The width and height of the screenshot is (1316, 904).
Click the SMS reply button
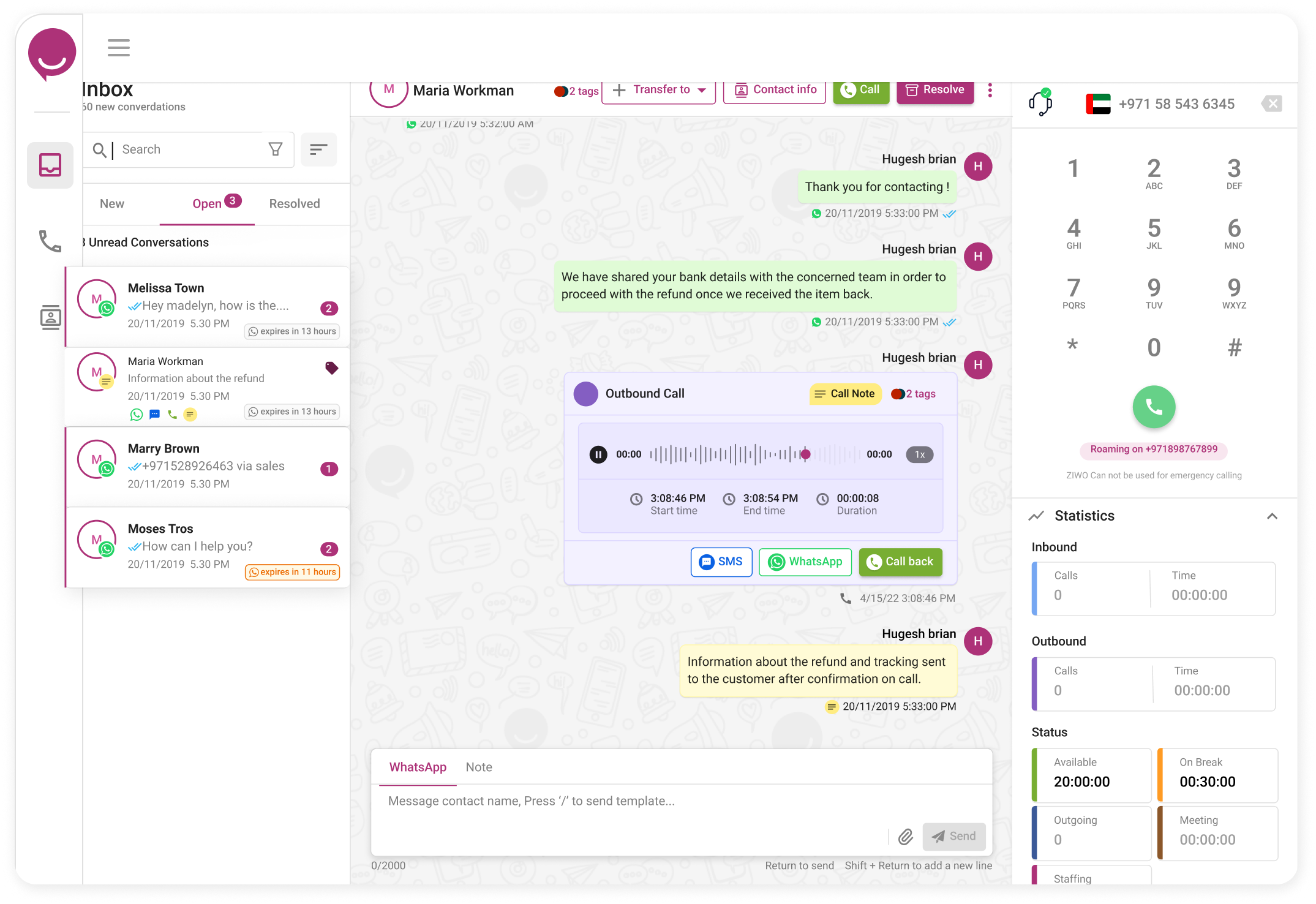point(721,562)
